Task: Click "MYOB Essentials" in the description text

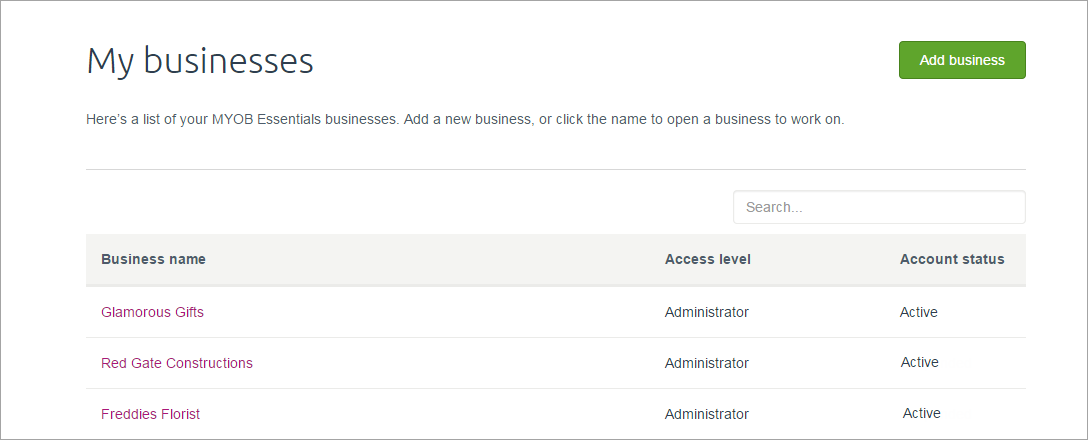Action: pos(260,120)
